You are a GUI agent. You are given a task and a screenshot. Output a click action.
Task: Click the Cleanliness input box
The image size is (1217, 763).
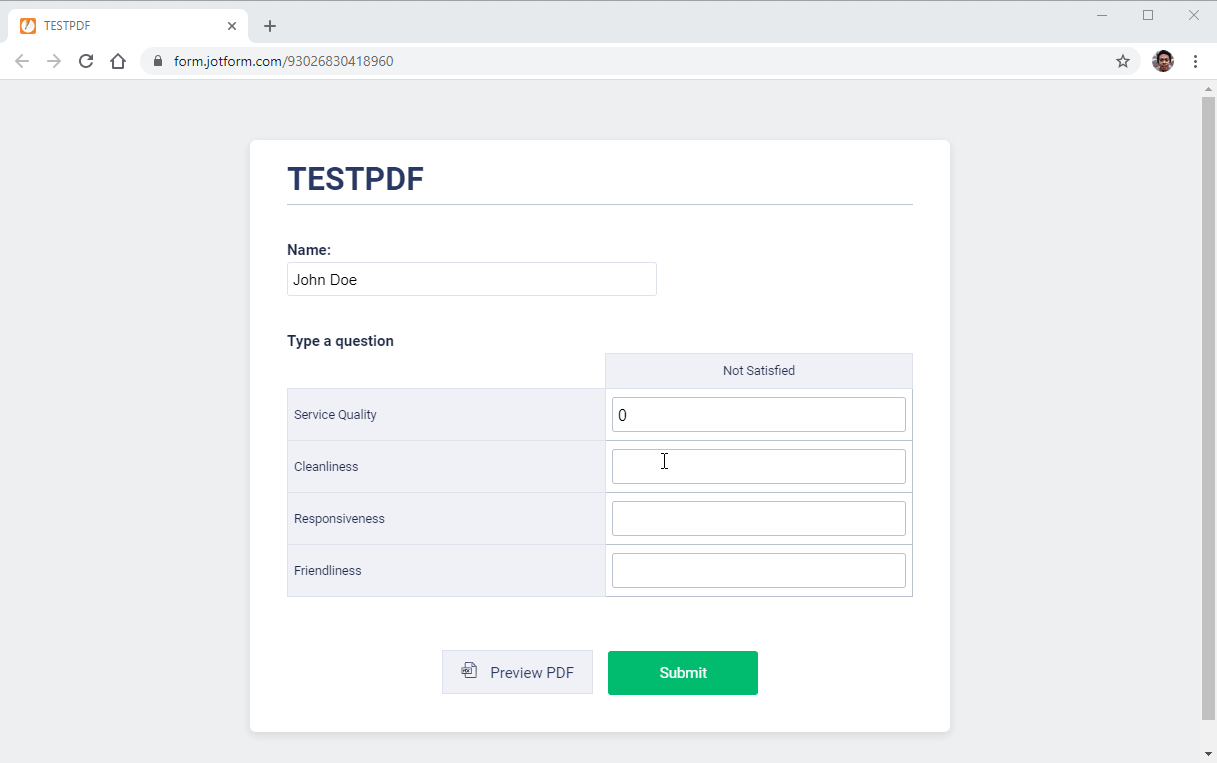point(758,466)
